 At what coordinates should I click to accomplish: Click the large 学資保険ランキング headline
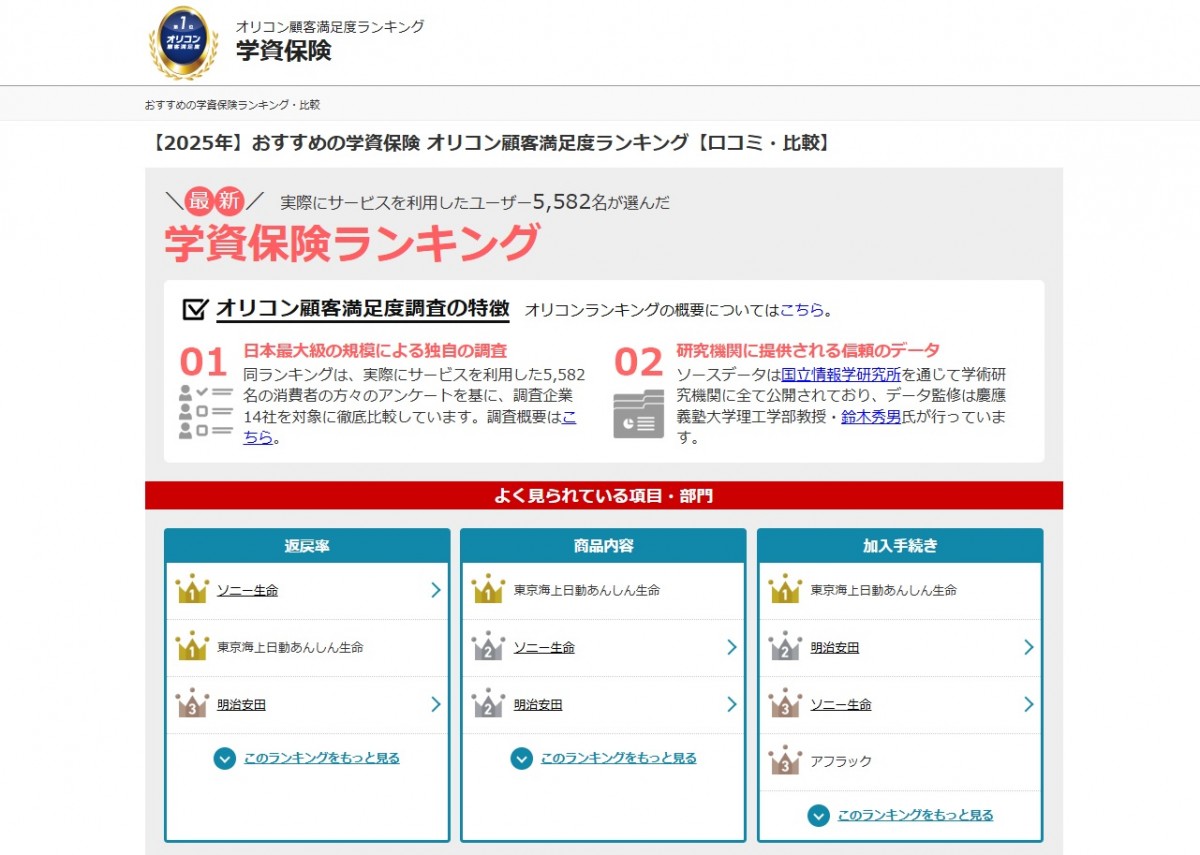tap(352, 243)
